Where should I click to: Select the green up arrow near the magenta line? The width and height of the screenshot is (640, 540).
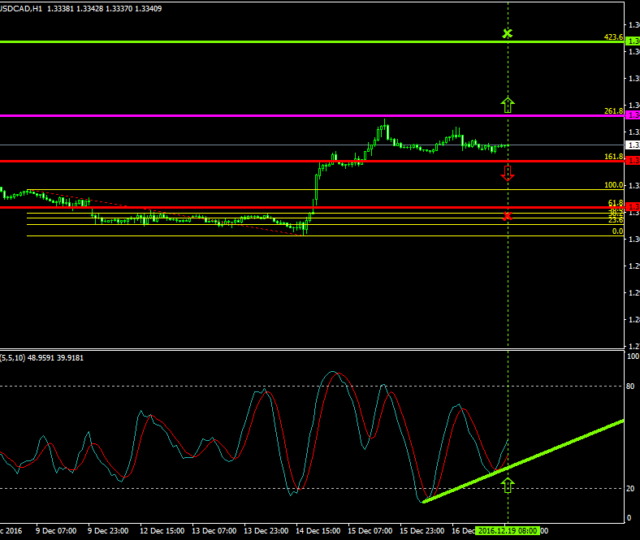[x=507, y=104]
